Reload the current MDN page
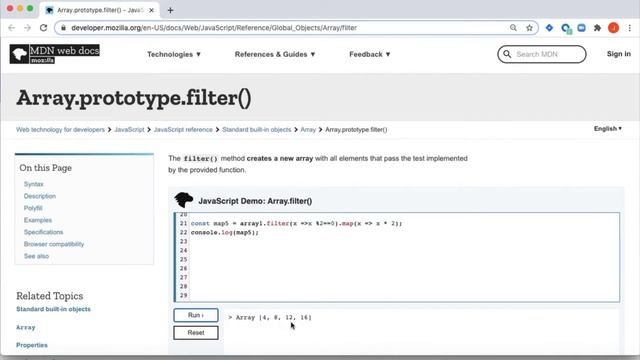Image resolution: width=640 pixels, height=360 pixels. pos(43,28)
